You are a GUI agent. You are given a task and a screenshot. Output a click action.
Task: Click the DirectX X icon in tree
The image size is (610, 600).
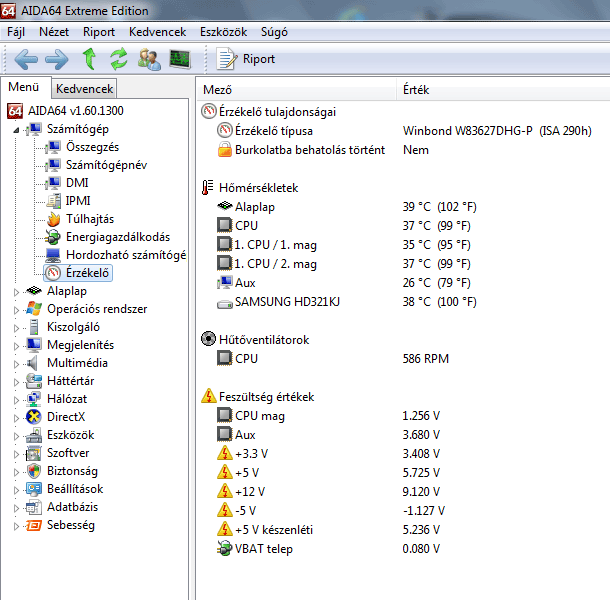point(34,417)
